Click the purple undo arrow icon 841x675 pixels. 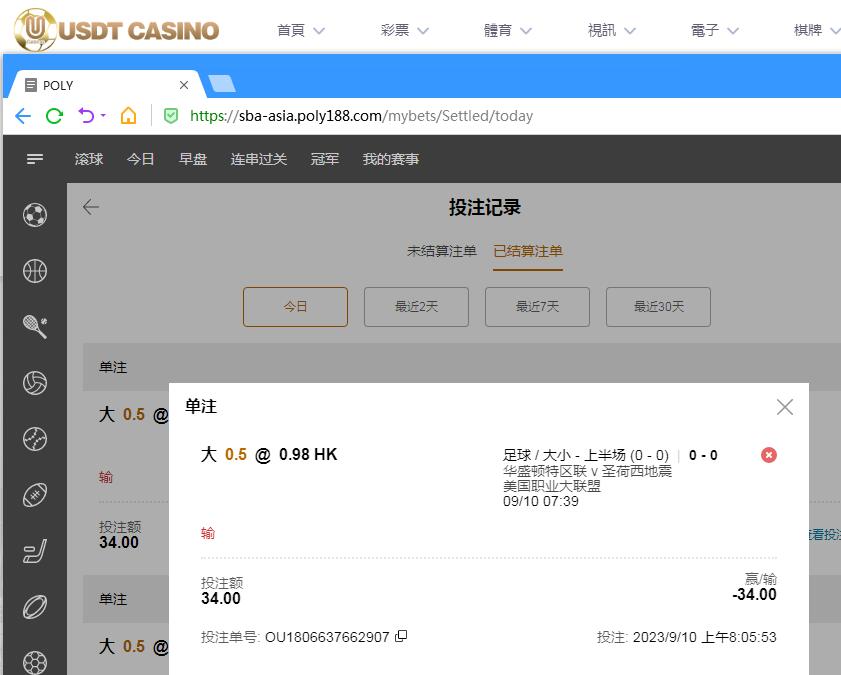[86, 116]
